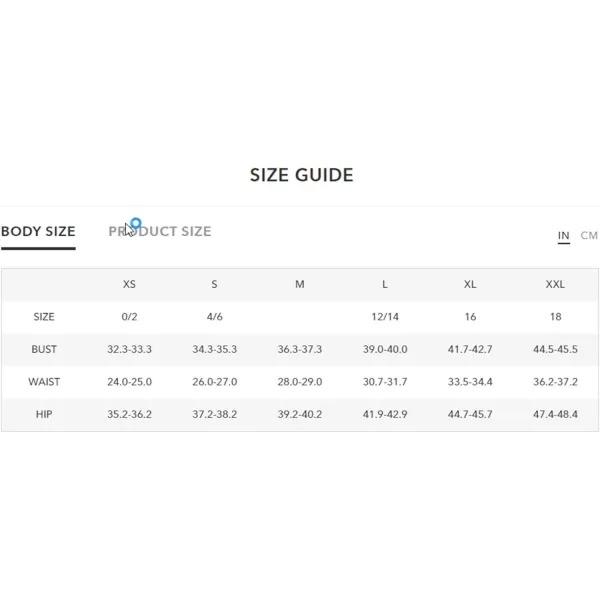Click the M column header
600x600 pixels.
click(x=300, y=284)
